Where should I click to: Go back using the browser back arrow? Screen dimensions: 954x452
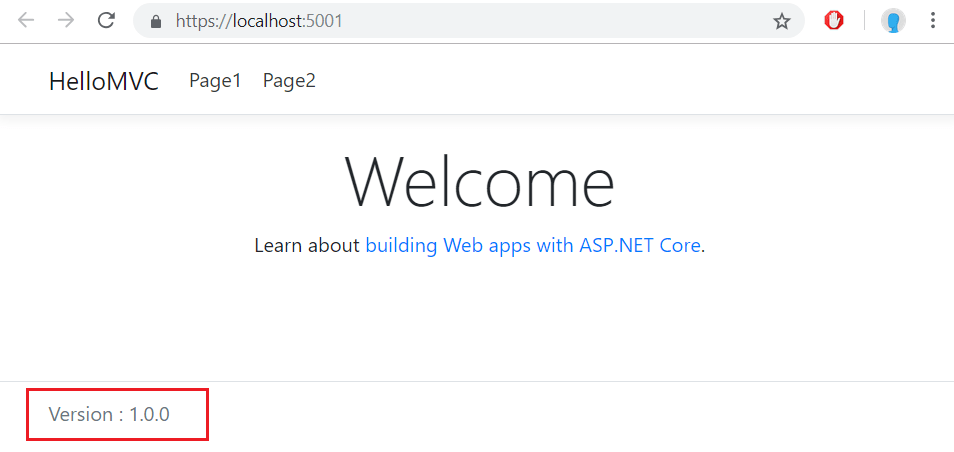pos(26,21)
